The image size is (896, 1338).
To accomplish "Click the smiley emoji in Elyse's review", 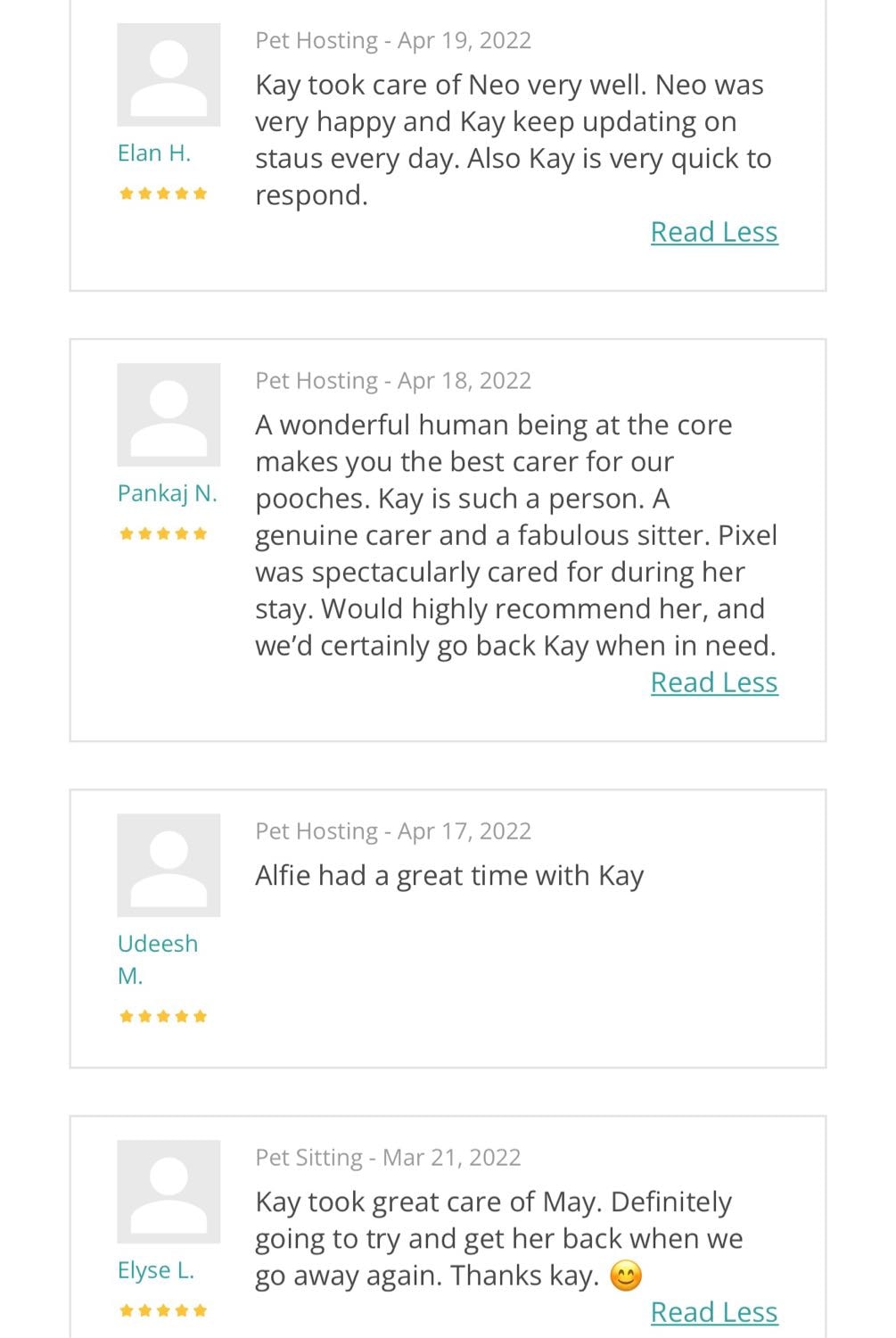I will click(626, 1276).
